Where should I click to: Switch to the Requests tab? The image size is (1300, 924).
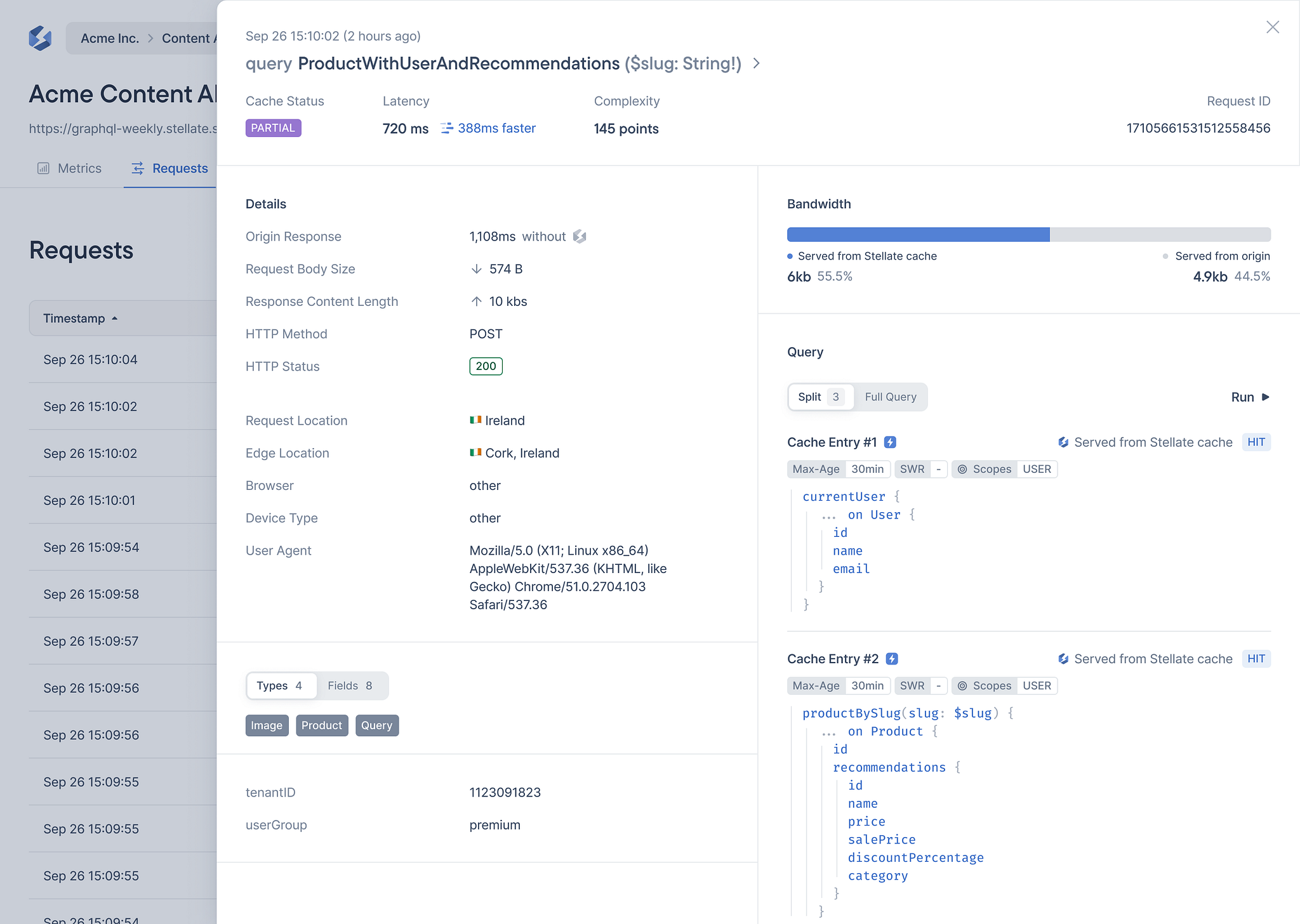180,168
